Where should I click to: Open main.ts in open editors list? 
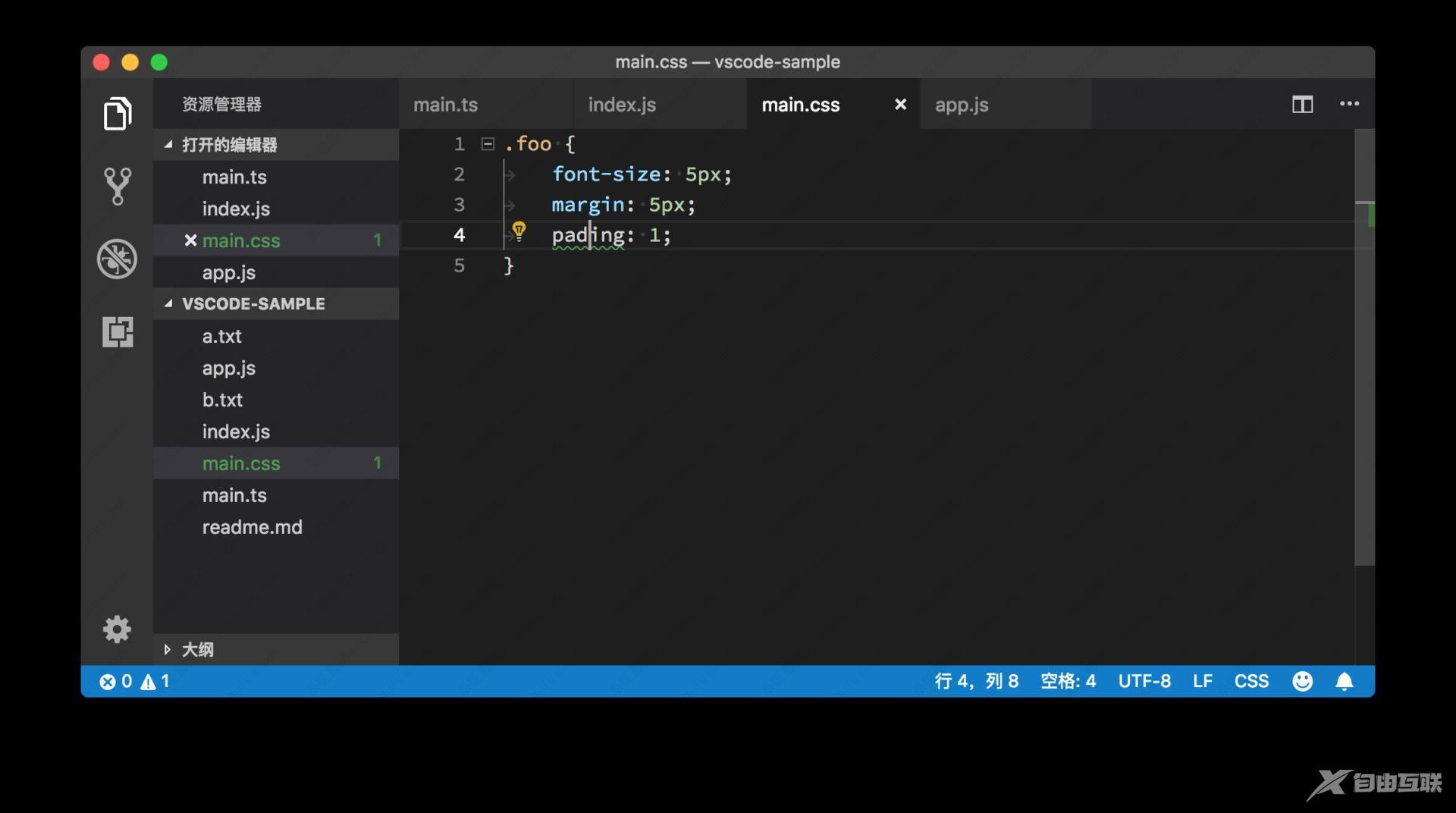pyautogui.click(x=276, y=177)
